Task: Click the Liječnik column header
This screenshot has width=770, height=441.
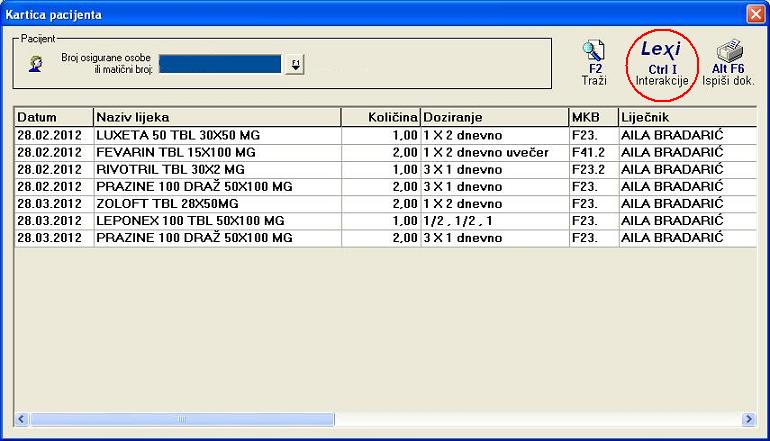Action: [x=688, y=117]
